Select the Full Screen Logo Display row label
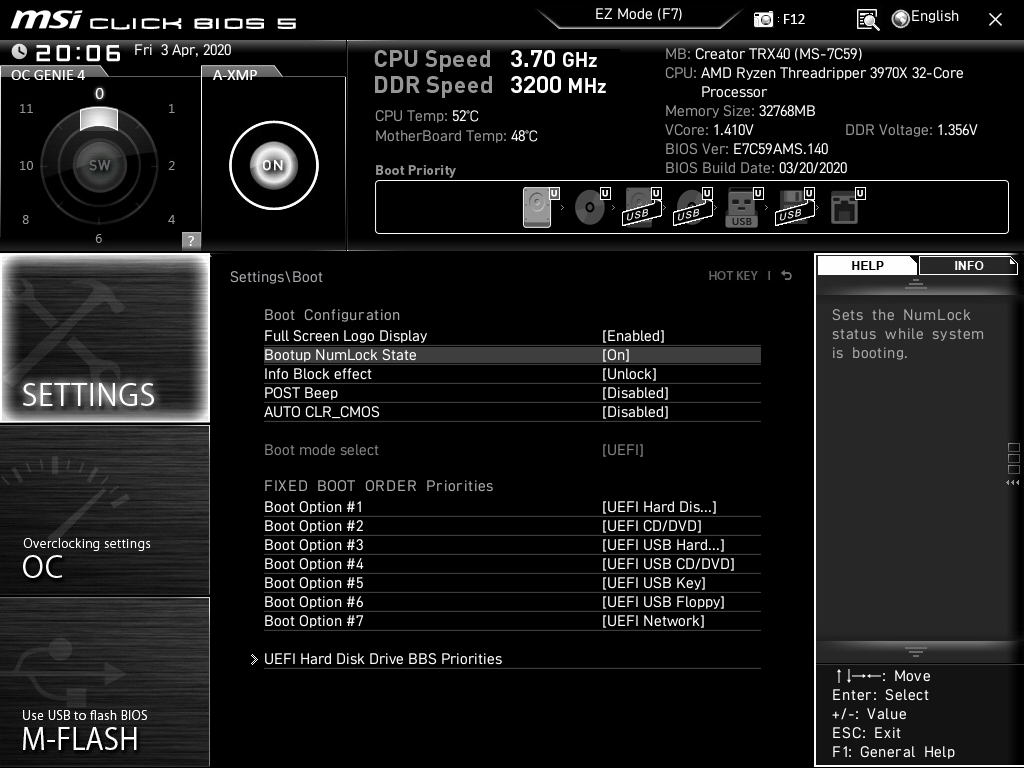Viewport: 1024px width, 768px height. 345,336
